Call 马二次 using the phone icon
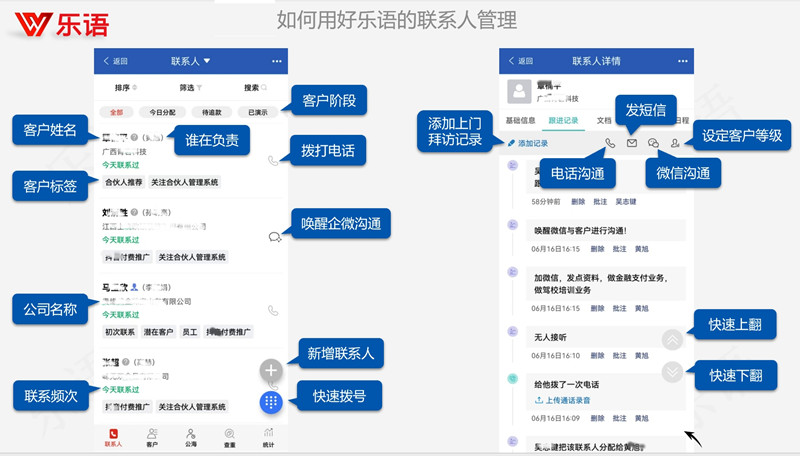This screenshot has height=456, width=800. tap(273, 311)
